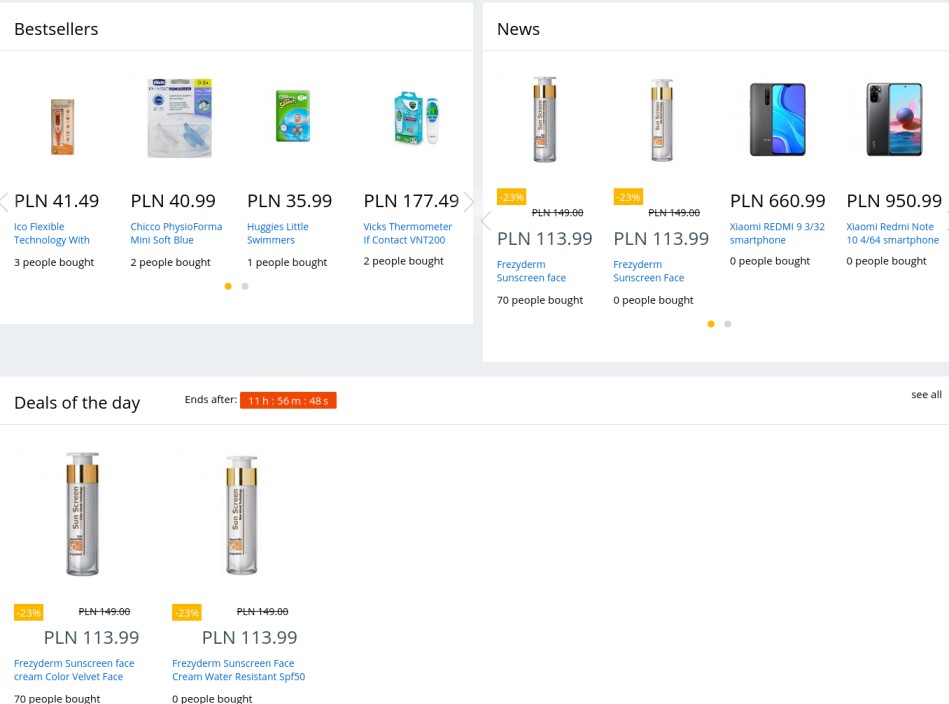
Task: Open Xiaomi Redmi Note 10 phone image
Action: [x=895, y=119]
